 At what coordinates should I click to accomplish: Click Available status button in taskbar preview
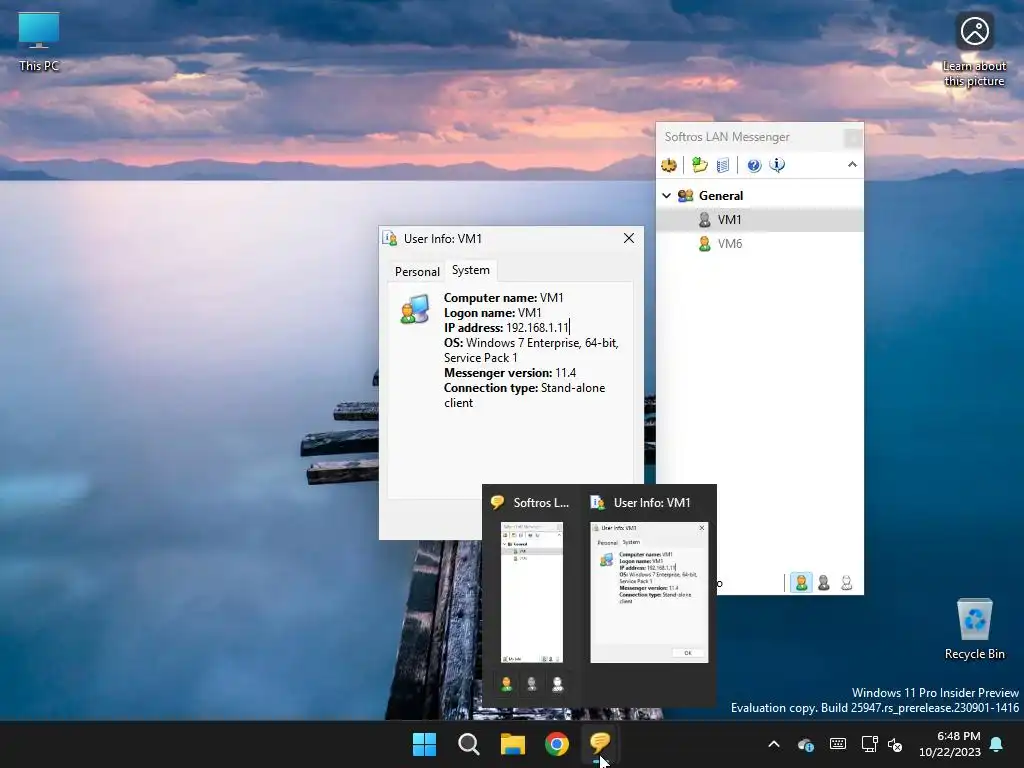pos(506,684)
